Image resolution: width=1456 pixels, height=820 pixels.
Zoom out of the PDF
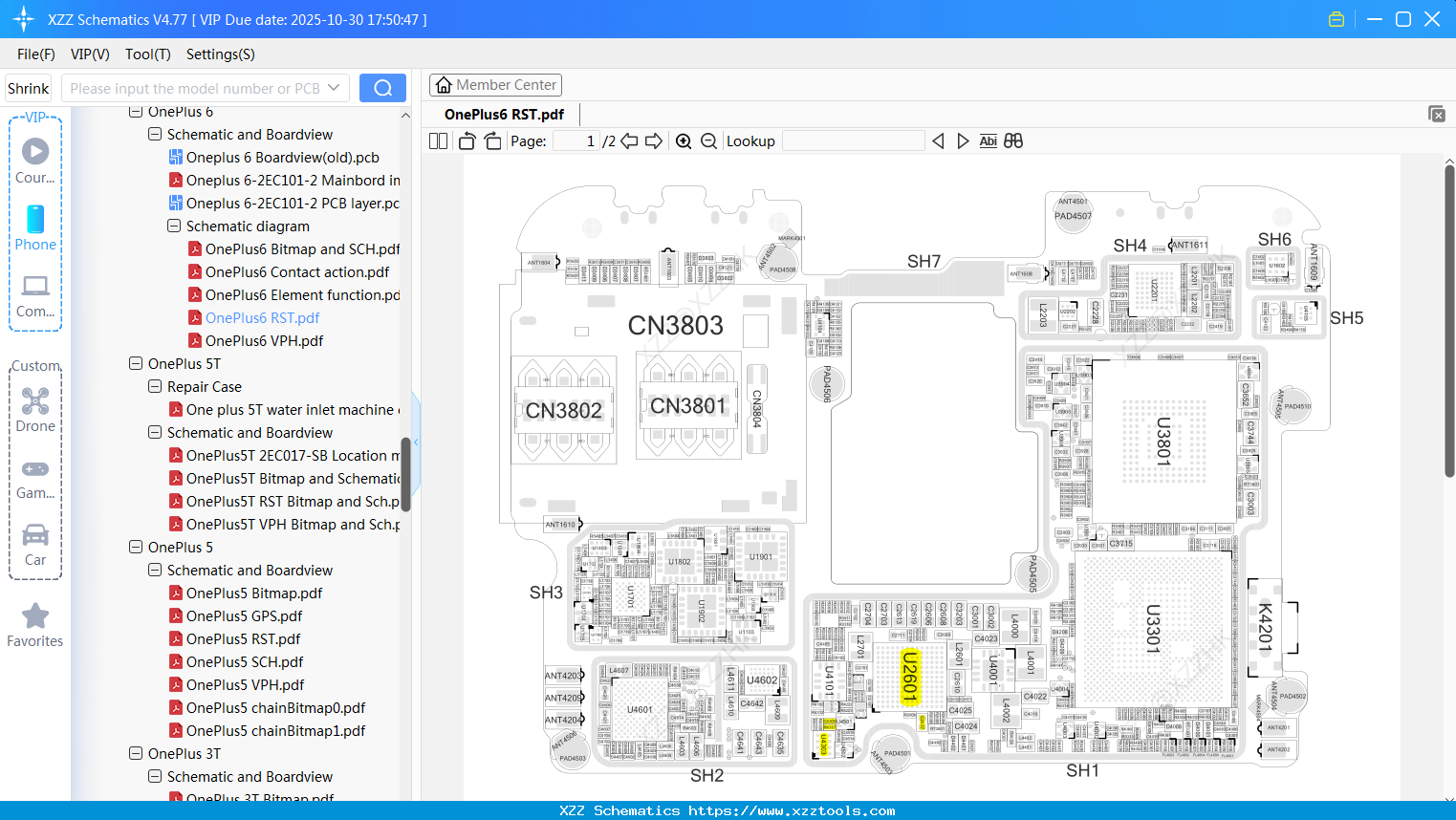pos(708,141)
